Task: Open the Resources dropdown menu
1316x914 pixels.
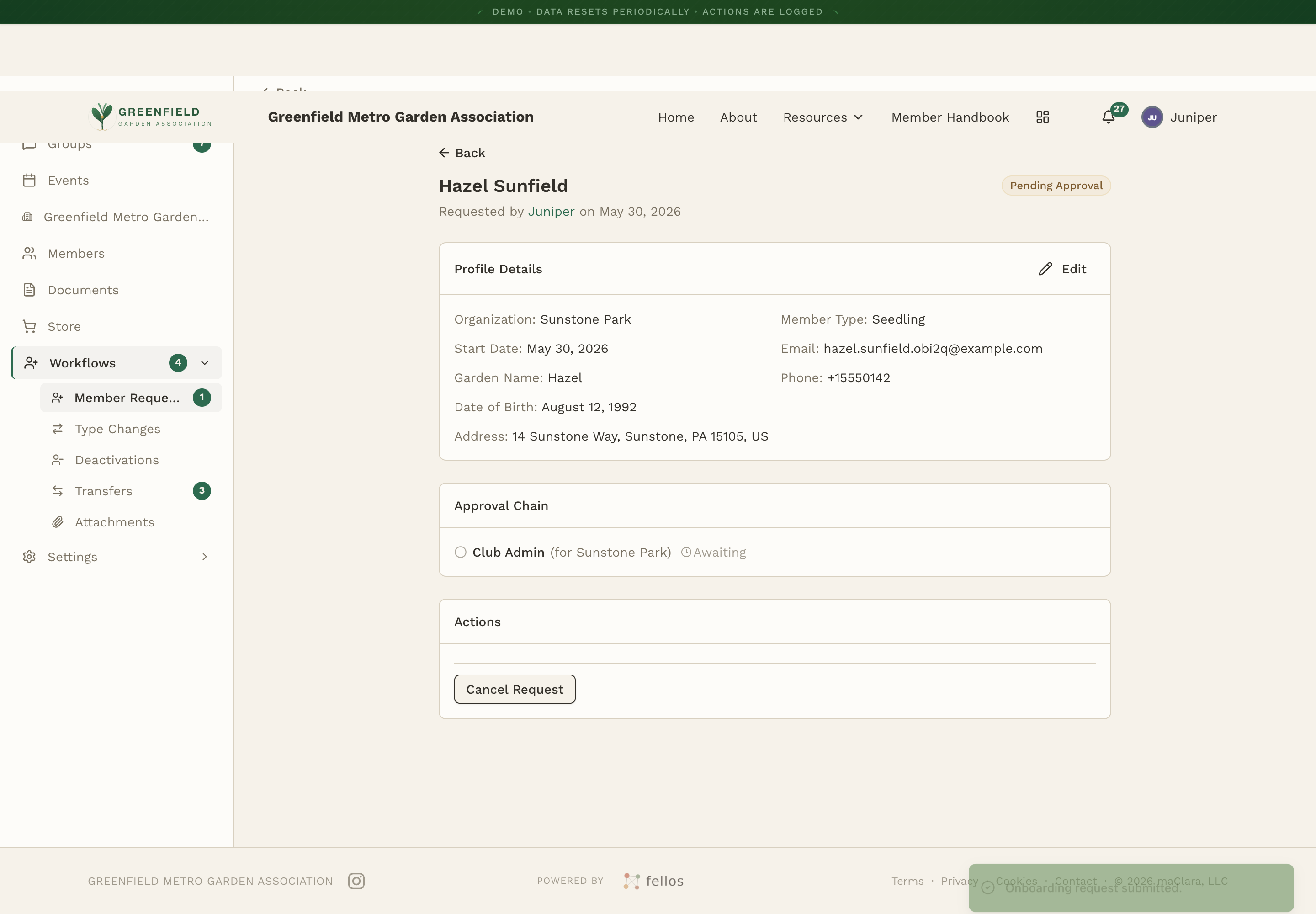Action: click(823, 117)
